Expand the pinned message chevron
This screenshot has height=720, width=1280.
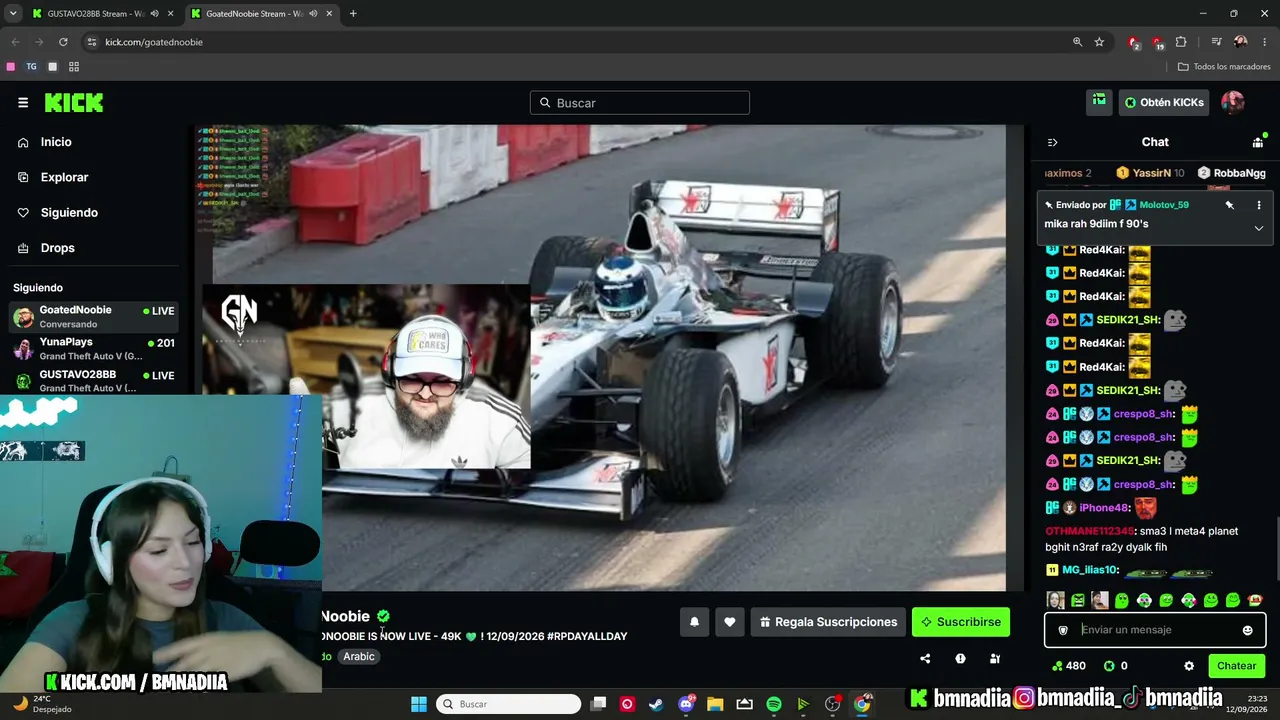(x=1259, y=228)
